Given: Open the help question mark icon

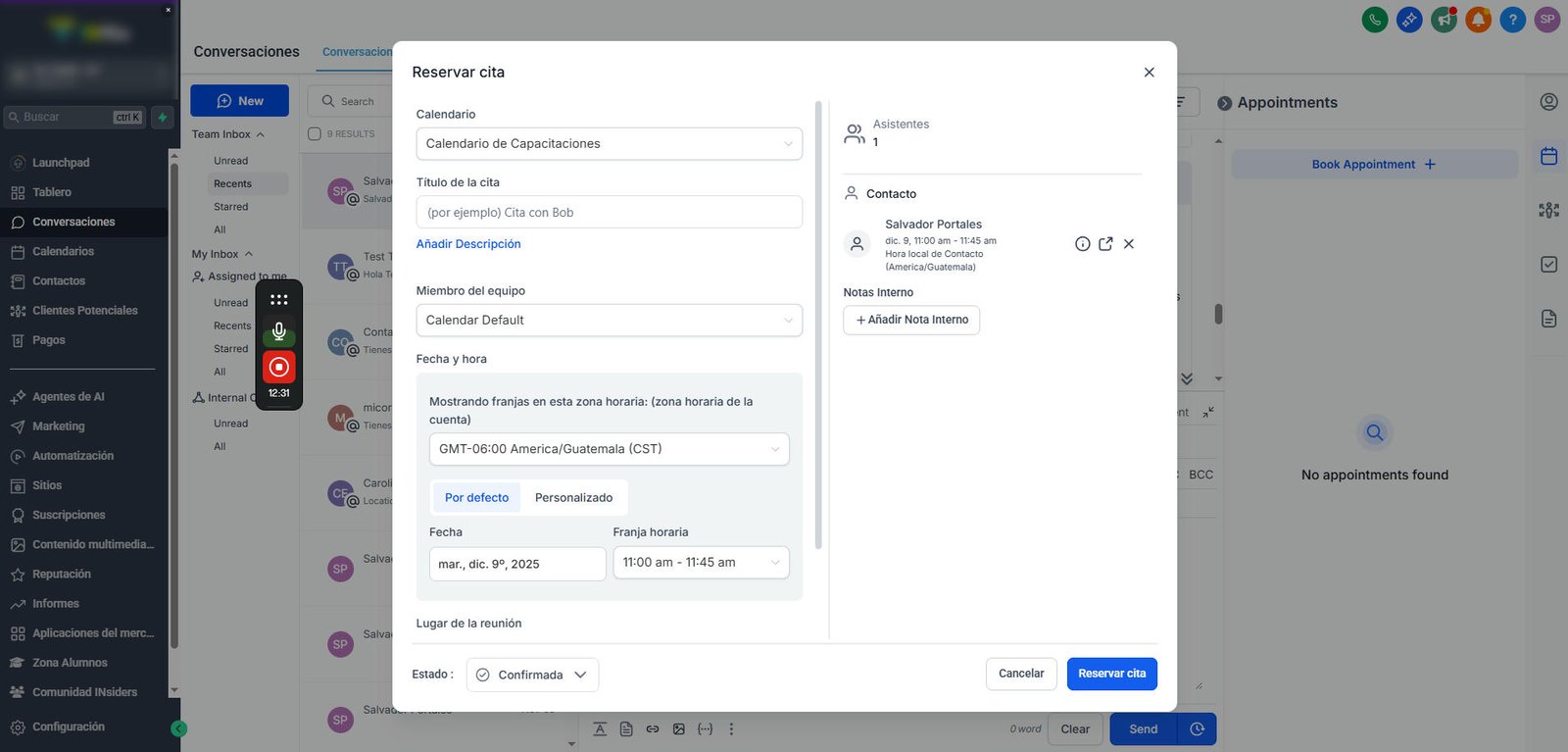Looking at the screenshot, I should click(1512, 20).
